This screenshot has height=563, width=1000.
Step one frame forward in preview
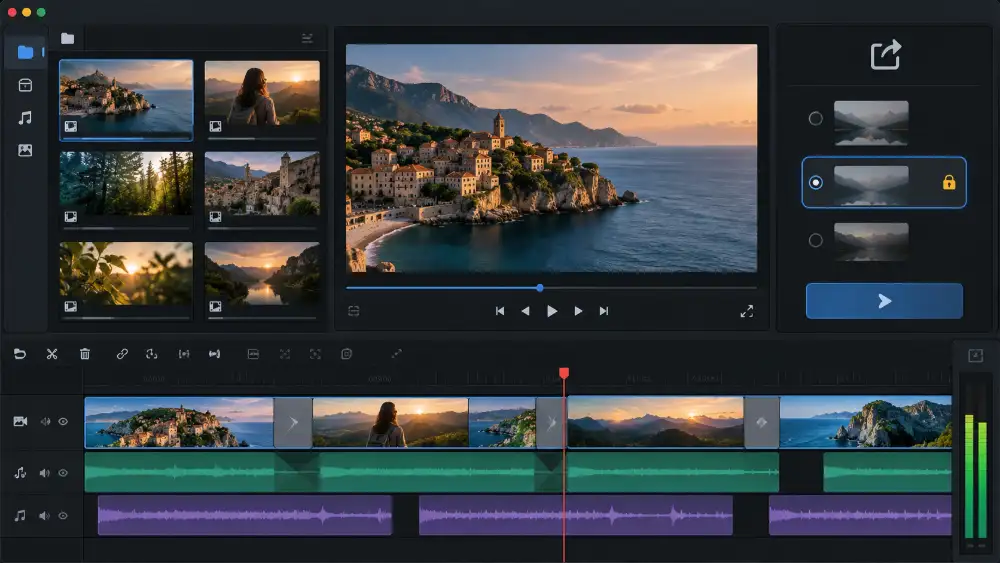coord(578,311)
